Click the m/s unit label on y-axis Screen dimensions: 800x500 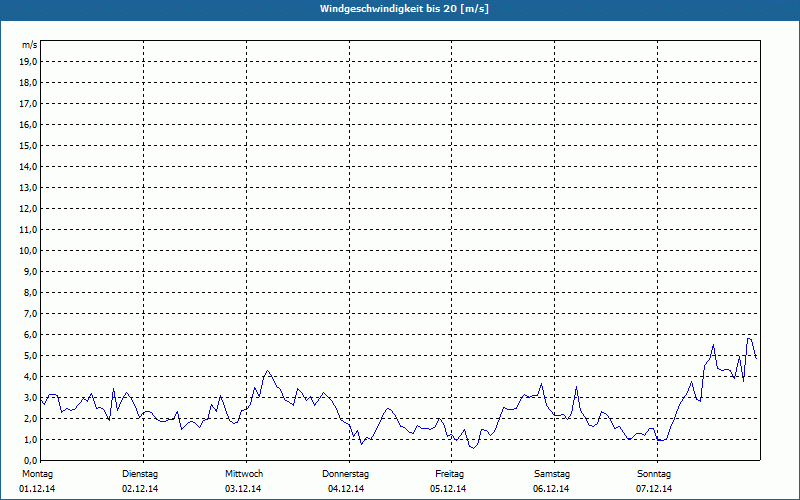(x=30, y=45)
